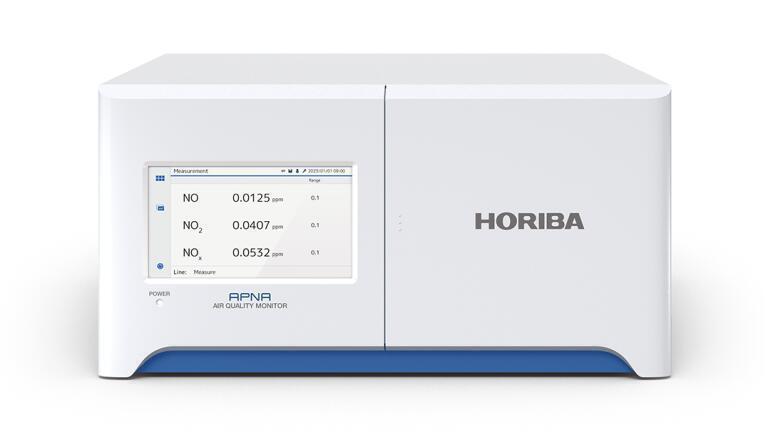Click the APNA model name label

pyautogui.click(x=250, y=297)
